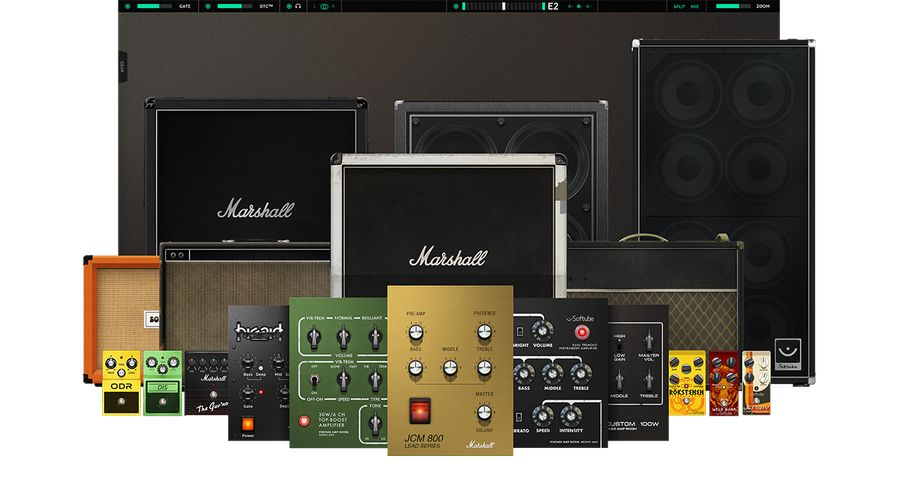Select the center Marshall silver-trimmed cabinet
The height and width of the screenshot is (487, 900).
(x=448, y=227)
